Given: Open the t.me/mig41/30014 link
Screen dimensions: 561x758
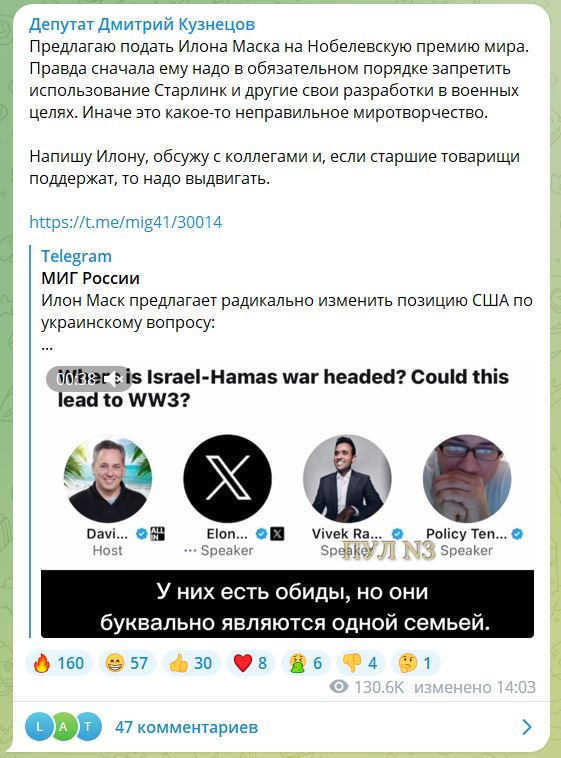Looking at the screenshot, I should point(126,222).
